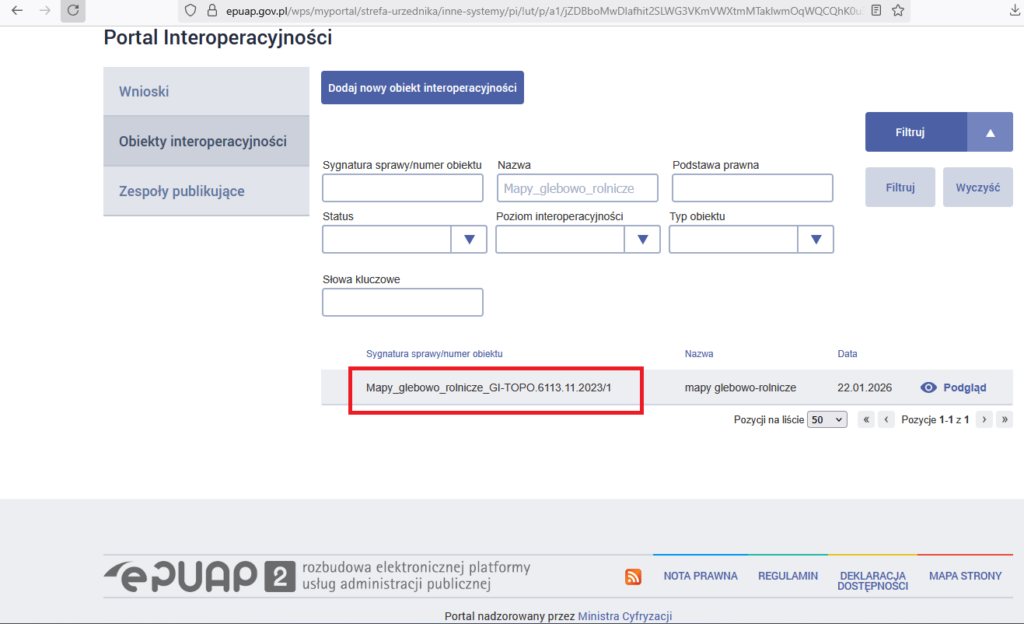Open the Ministra Cyfryzacji link

tap(625, 615)
